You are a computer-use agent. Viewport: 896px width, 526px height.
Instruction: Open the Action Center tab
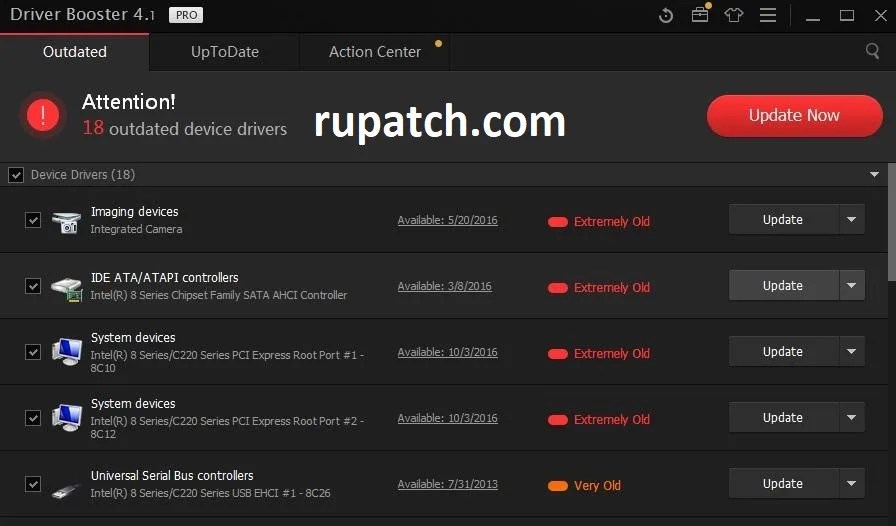(x=375, y=52)
